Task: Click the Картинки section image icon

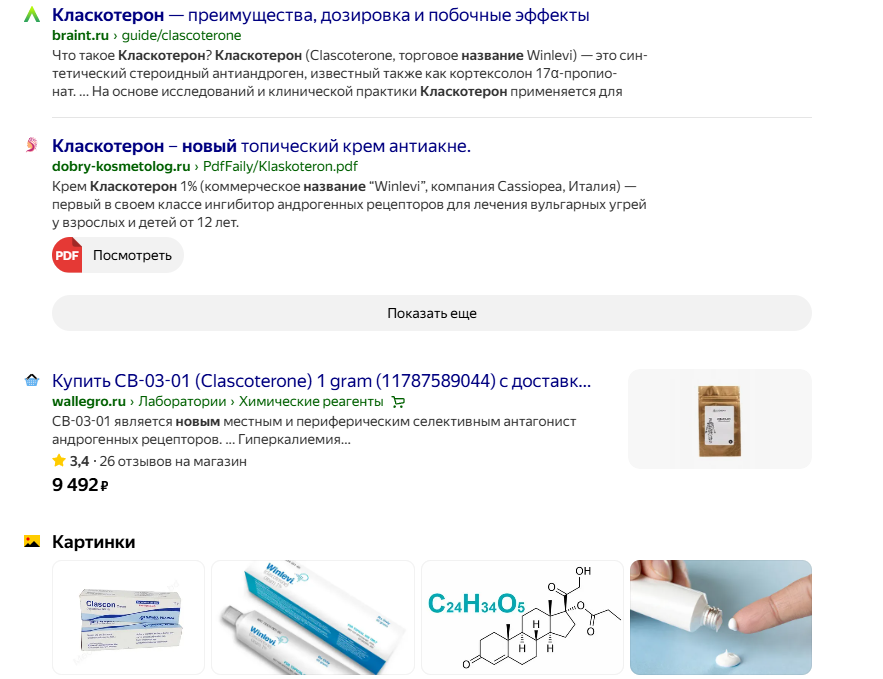Action: [32, 542]
